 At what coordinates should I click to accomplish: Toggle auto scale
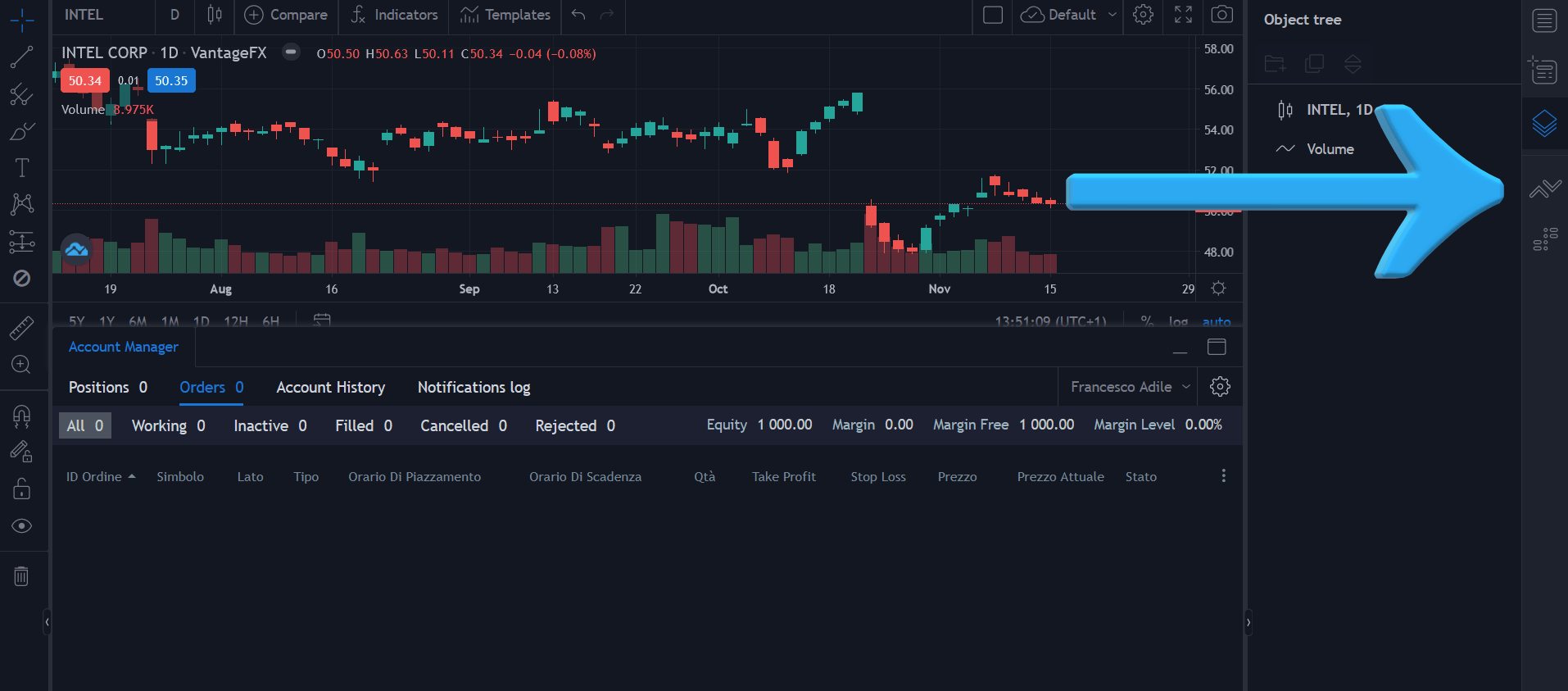(x=1217, y=321)
